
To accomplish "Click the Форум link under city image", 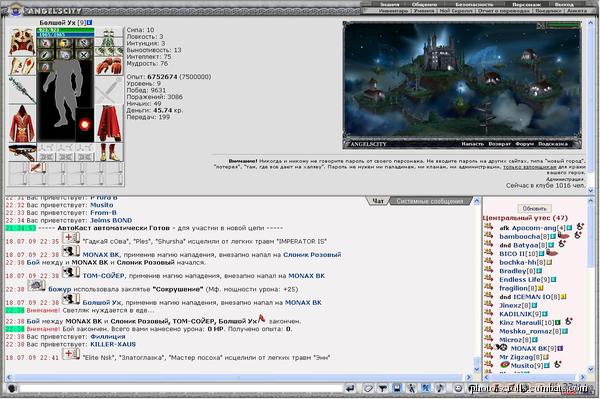I will (x=524, y=144).
